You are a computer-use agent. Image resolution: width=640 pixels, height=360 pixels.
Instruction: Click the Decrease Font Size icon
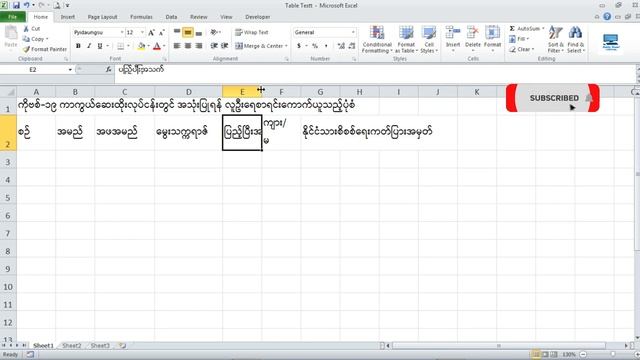coord(161,32)
